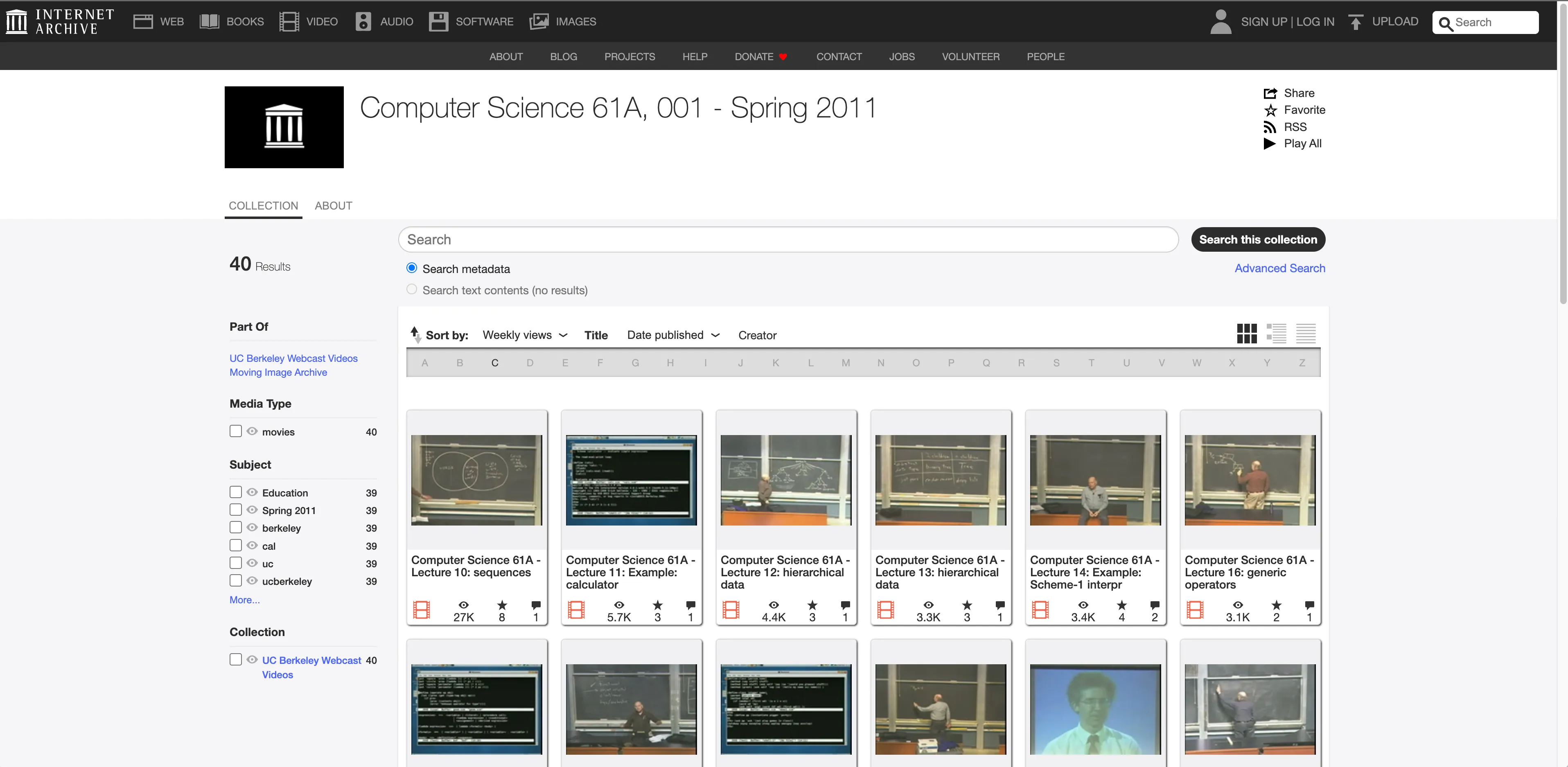Switch to tile grid view icon
The height and width of the screenshot is (767, 1568).
1247,334
